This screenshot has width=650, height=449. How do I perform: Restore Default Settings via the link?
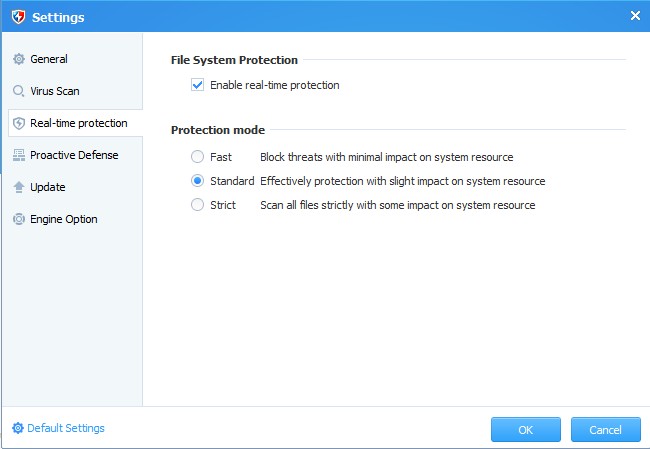click(x=66, y=428)
